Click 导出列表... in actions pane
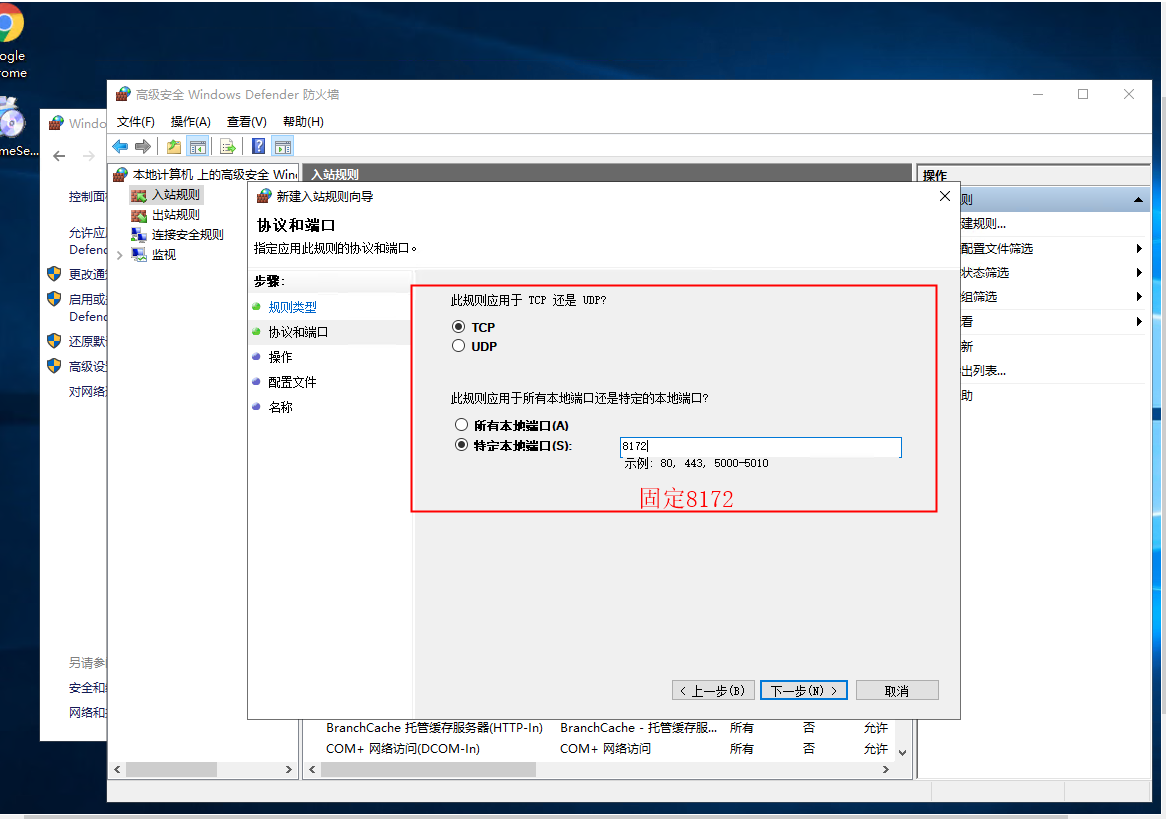 [983, 370]
